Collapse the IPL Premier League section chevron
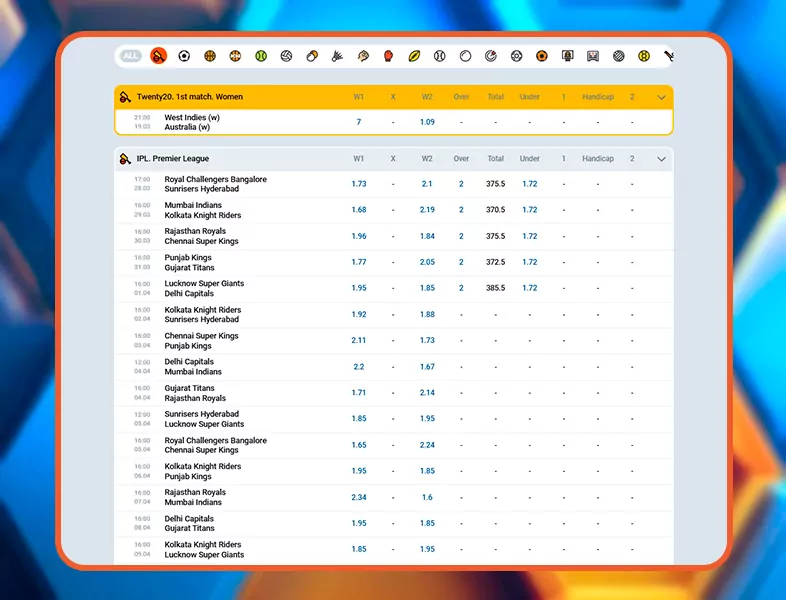This screenshot has height=600, width=786. click(661, 159)
